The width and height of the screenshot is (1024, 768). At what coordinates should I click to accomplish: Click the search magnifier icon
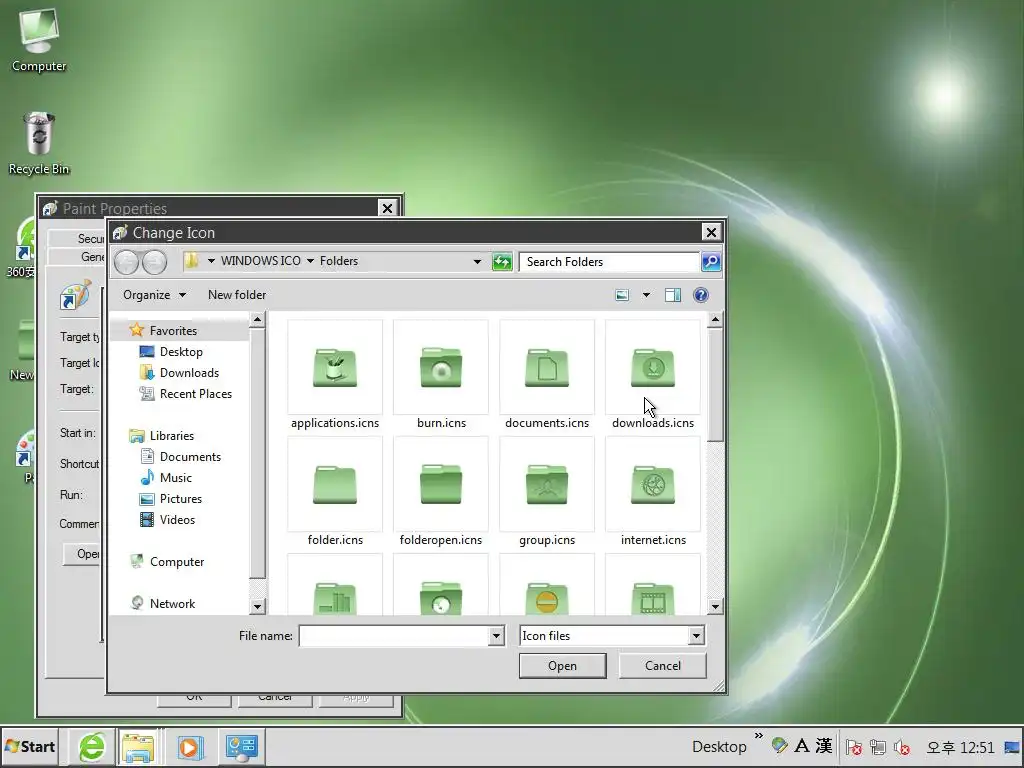[x=711, y=262]
